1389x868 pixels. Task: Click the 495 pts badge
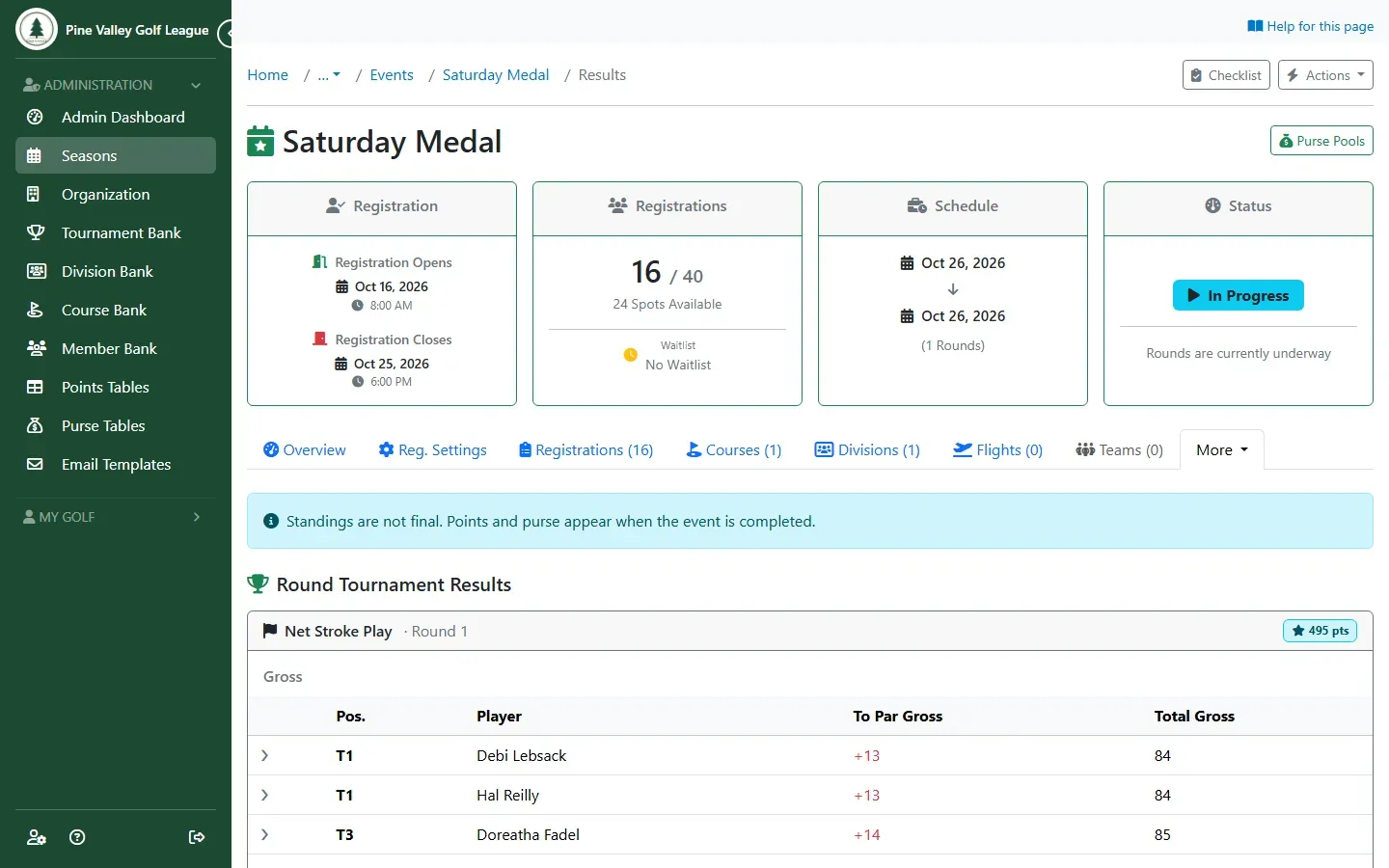click(1320, 631)
